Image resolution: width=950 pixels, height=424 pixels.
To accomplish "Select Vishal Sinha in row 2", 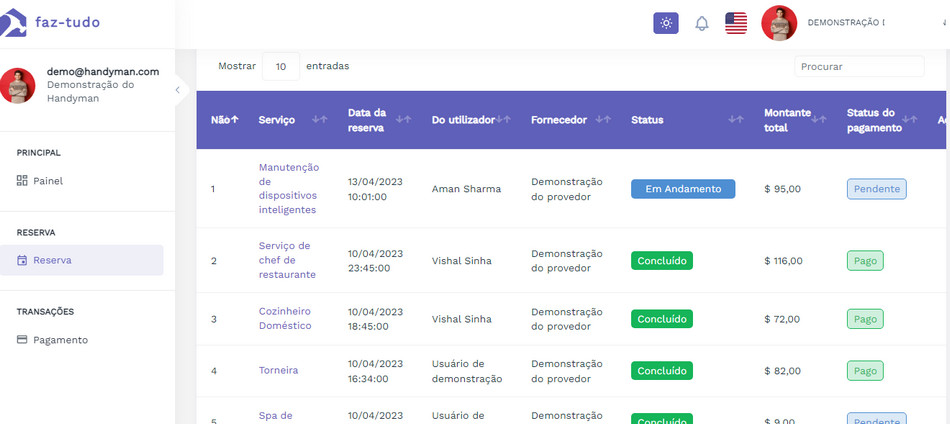I will click(462, 260).
